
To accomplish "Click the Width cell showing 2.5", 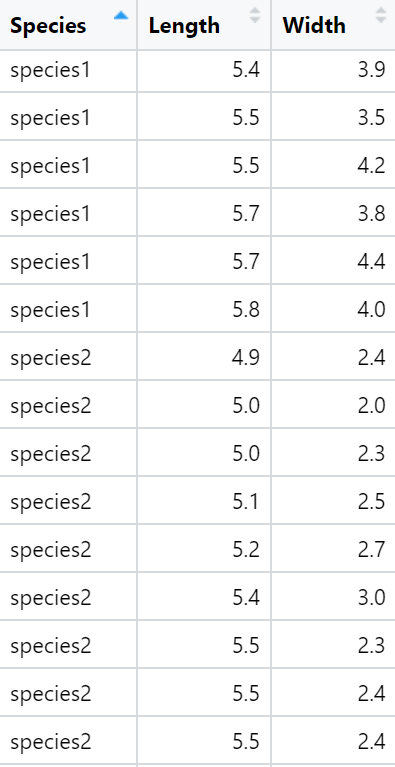I will (x=333, y=501).
